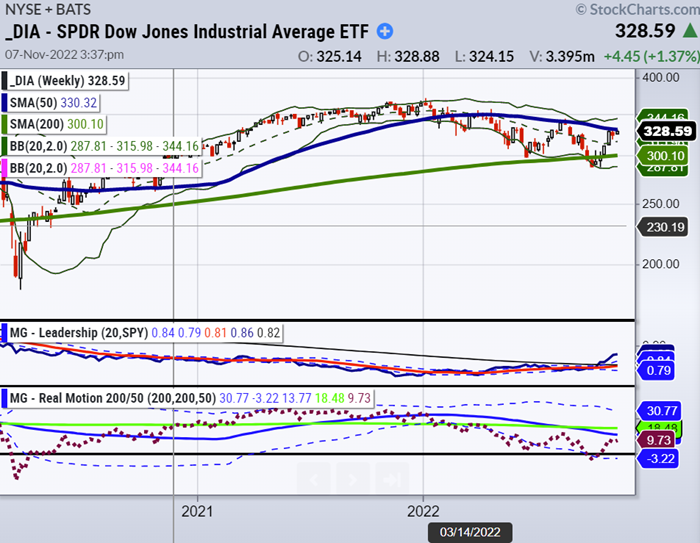Click the Volume value 3.395m
700x543 pixels.
[x=570, y=57]
